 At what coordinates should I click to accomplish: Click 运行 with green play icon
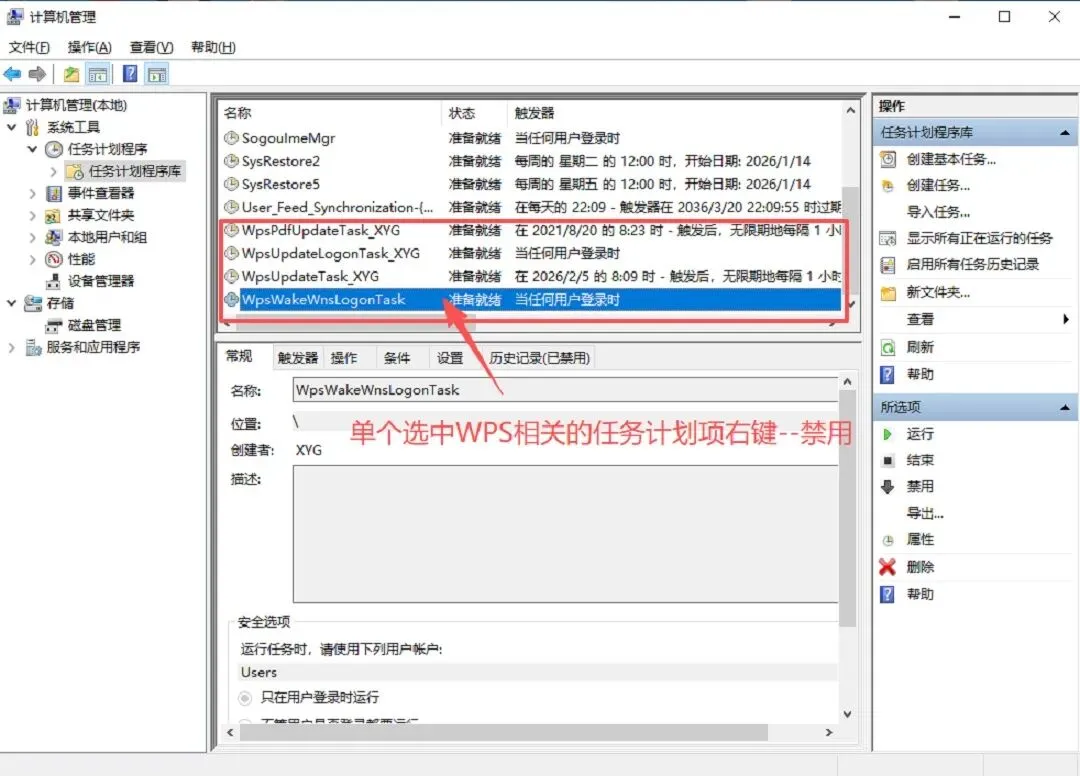point(920,434)
